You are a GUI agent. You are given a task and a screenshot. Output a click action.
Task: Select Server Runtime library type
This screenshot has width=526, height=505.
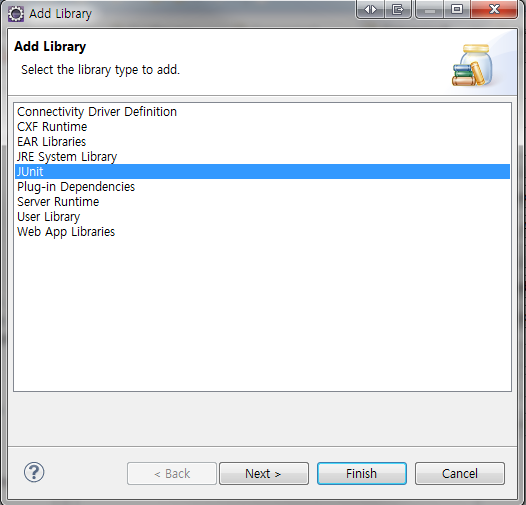(x=262, y=202)
